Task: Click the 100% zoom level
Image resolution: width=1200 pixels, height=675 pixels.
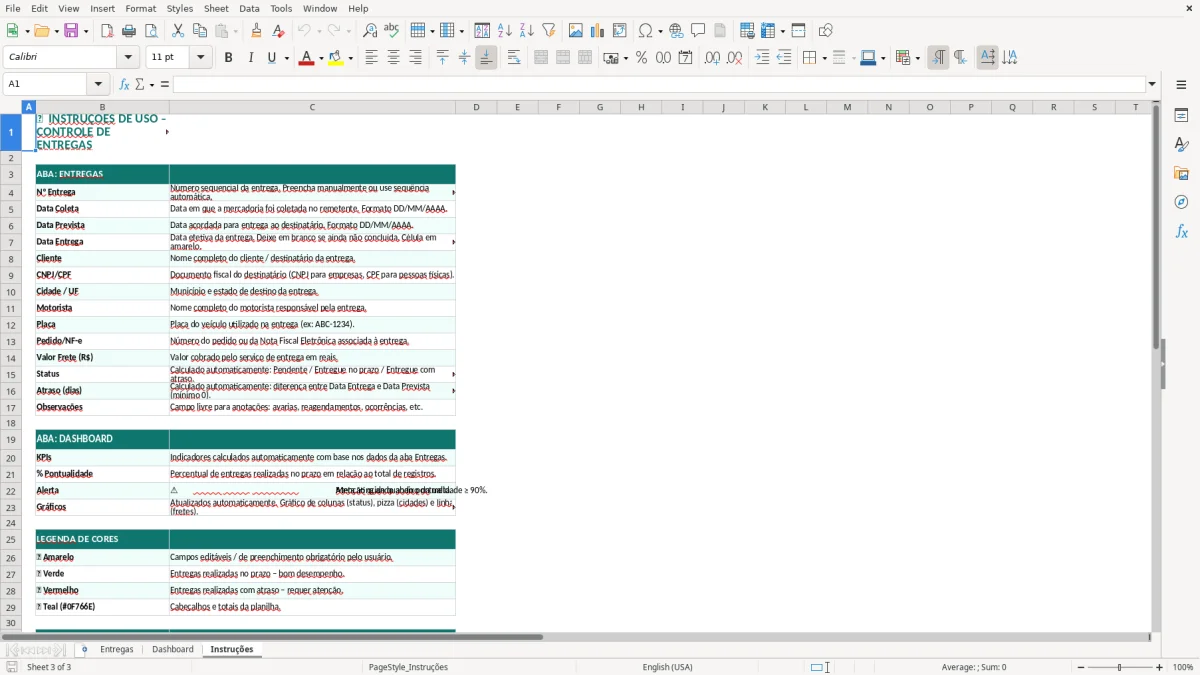Action: [x=1183, y=667]
